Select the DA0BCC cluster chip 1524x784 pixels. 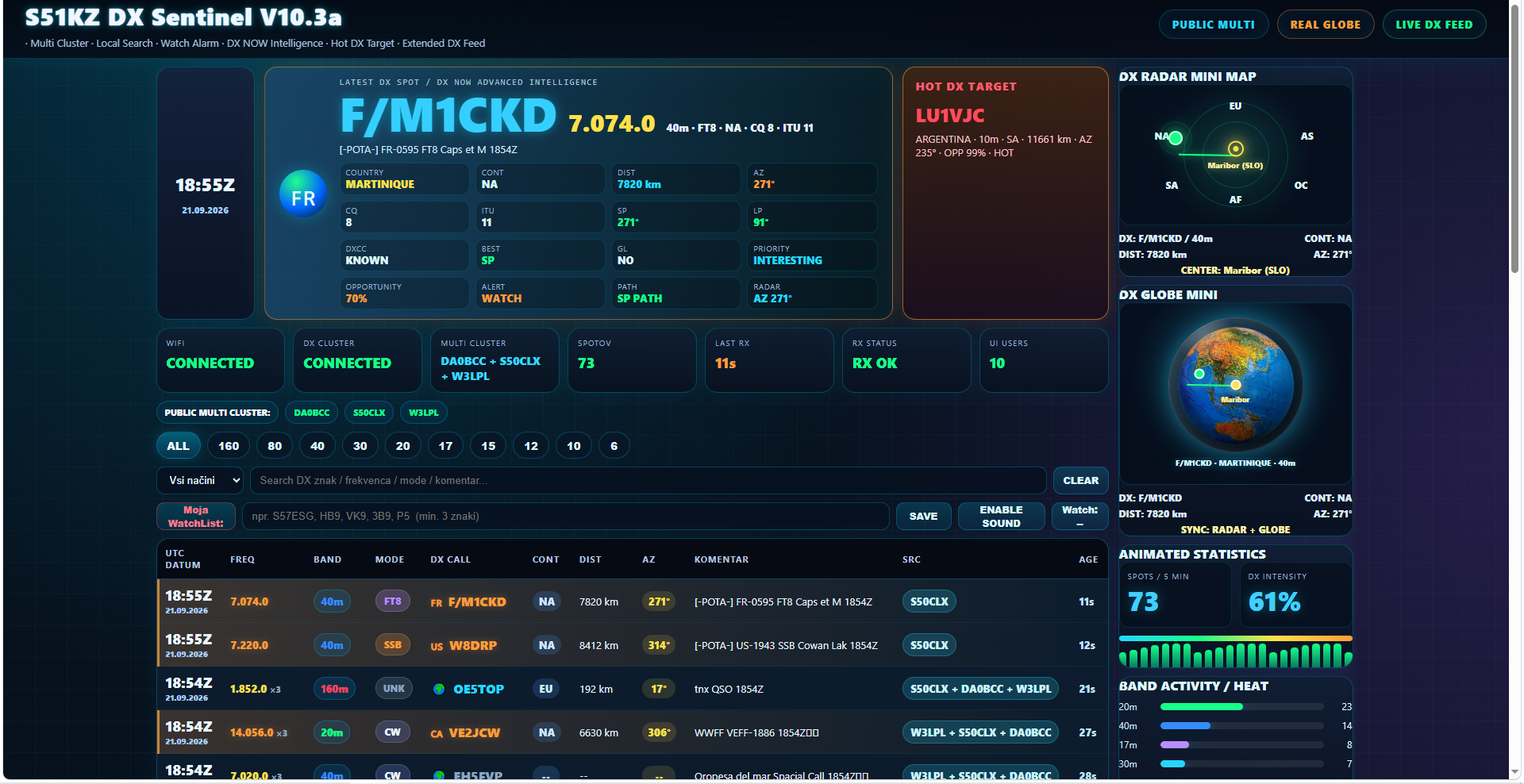[x=312, y=413]
